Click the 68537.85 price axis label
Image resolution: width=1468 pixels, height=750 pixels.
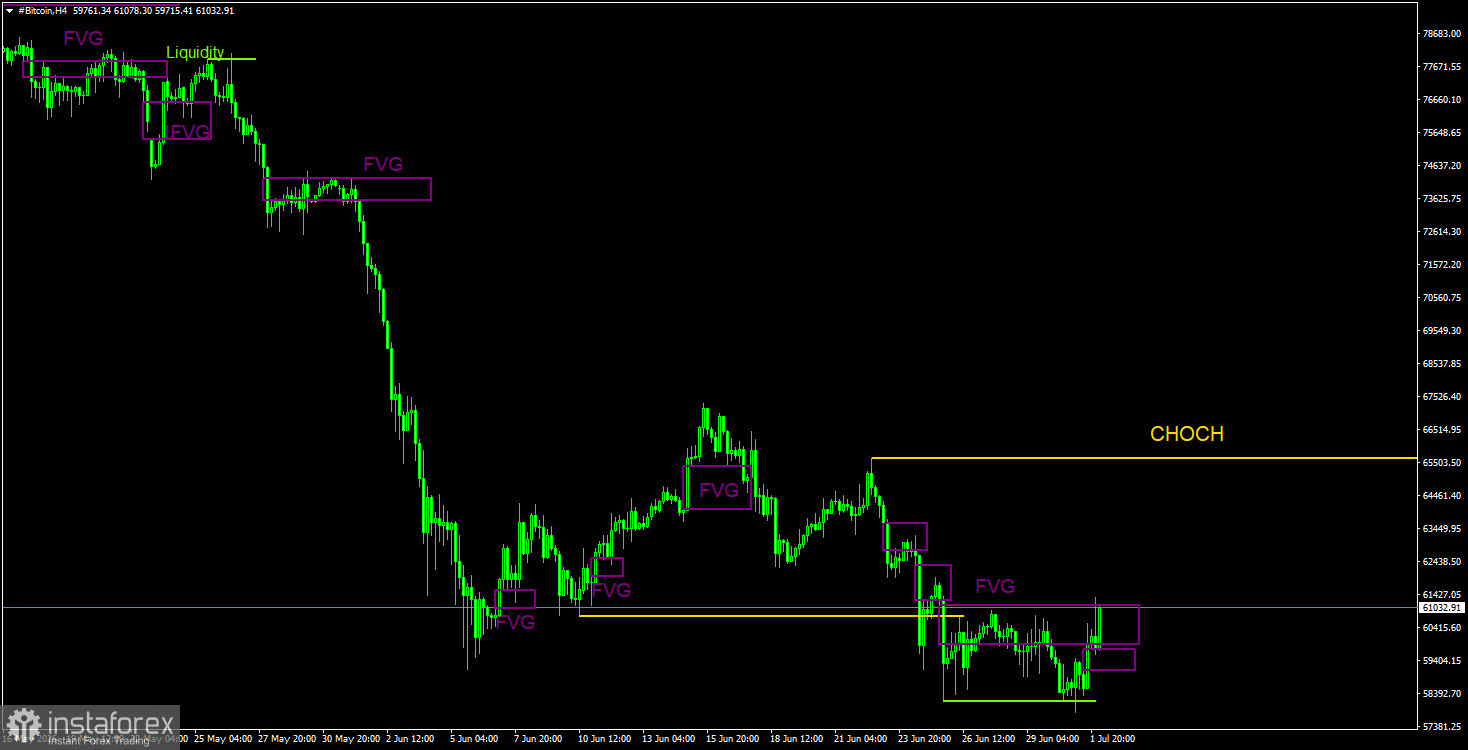[x=1442, y=363]
